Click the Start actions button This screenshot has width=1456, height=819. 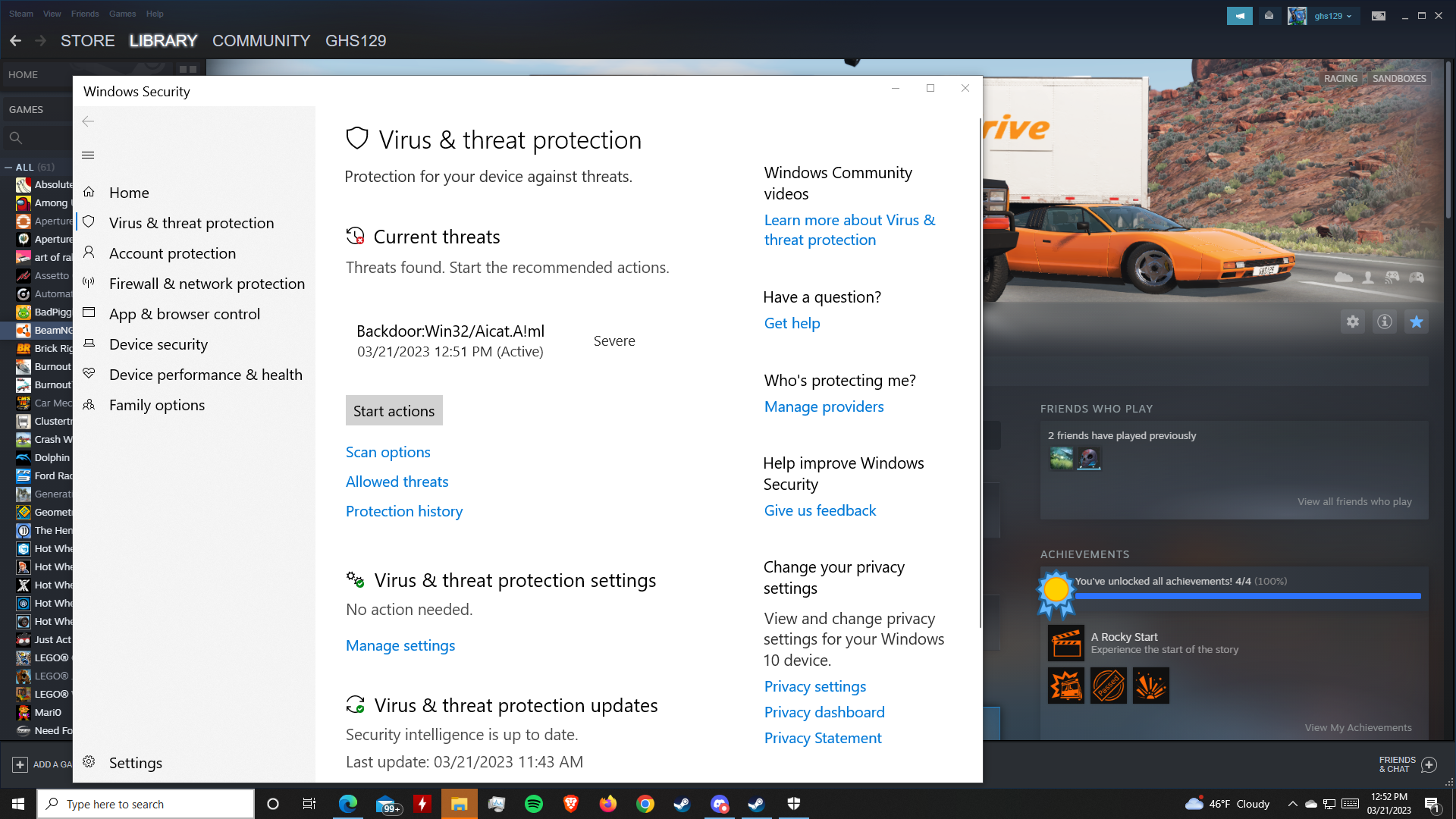coord(394,410)
